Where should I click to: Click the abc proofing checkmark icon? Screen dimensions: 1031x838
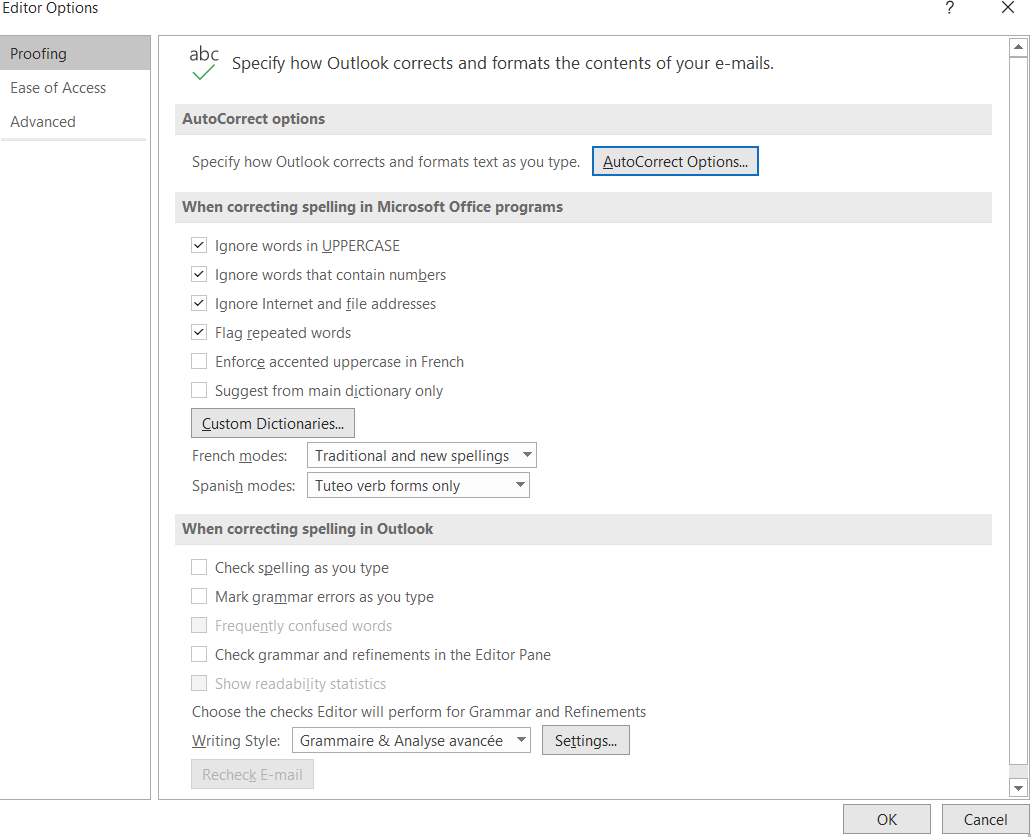tap(204, 63)
